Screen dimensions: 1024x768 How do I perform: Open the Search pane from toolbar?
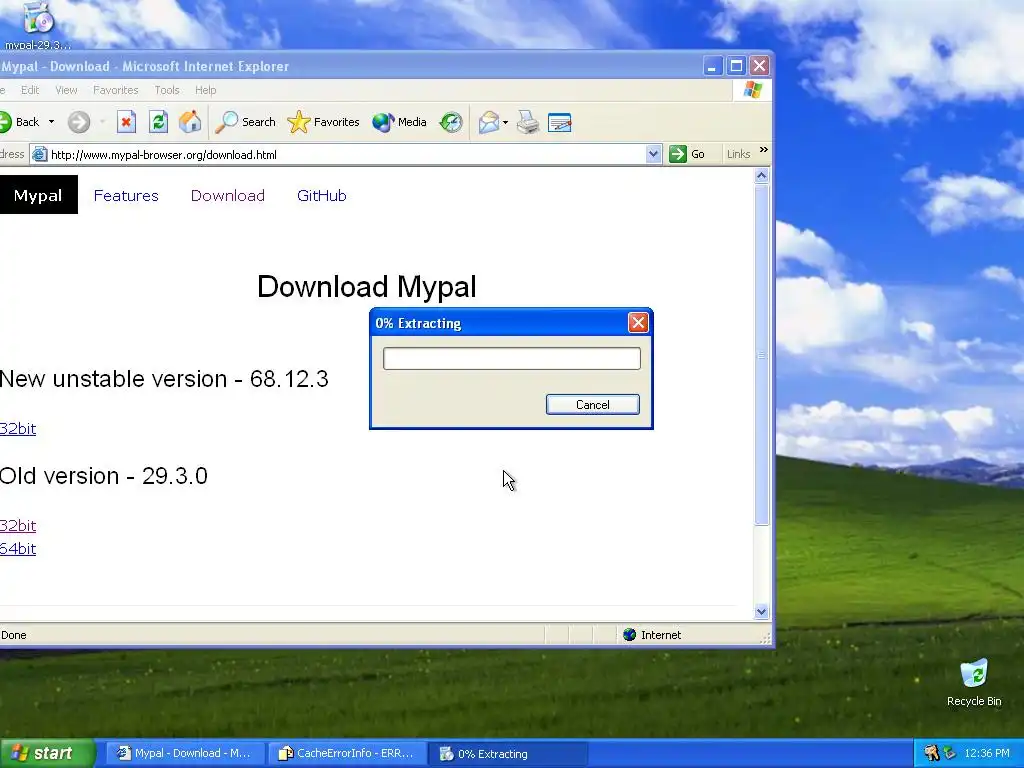tap(246, 122)
